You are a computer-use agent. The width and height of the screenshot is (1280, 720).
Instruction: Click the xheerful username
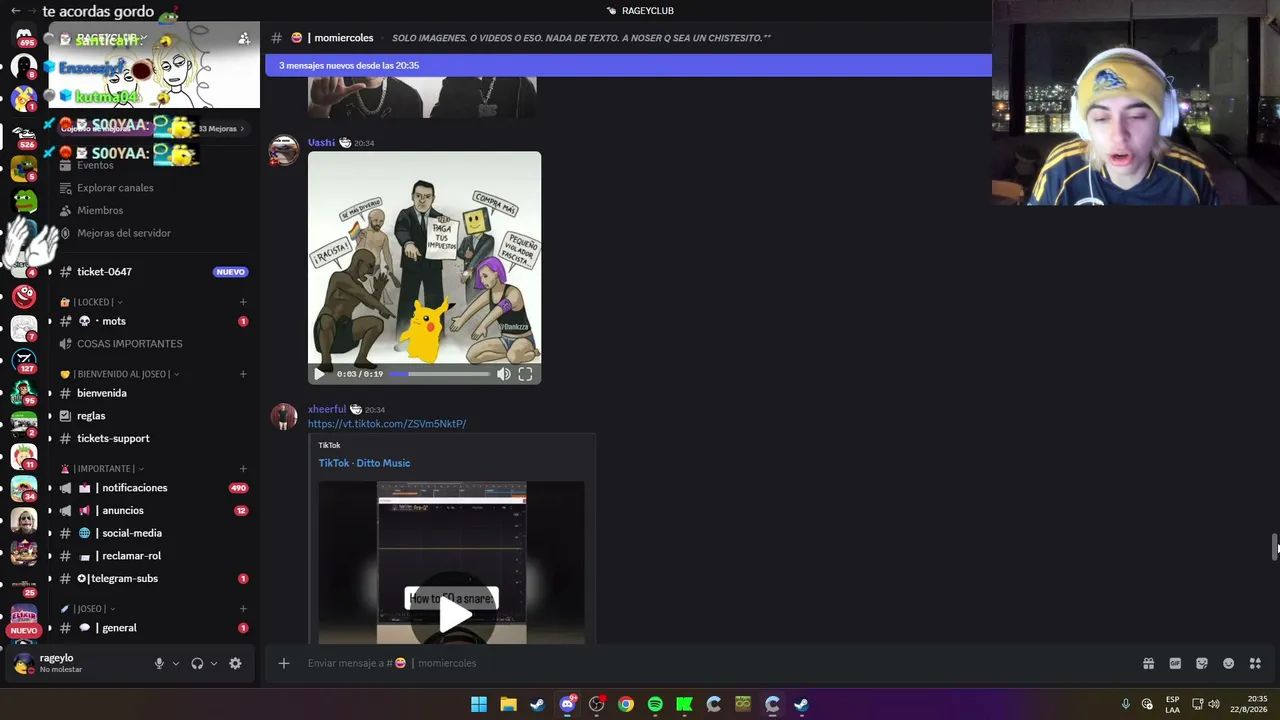pyautogui.click(x=327, y=410)
